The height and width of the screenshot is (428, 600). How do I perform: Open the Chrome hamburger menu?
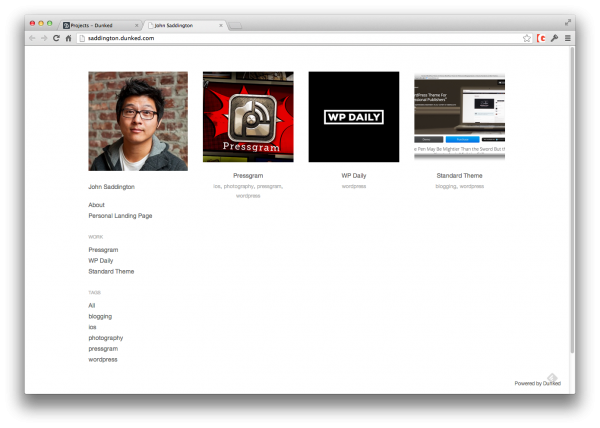click(568, 38)
